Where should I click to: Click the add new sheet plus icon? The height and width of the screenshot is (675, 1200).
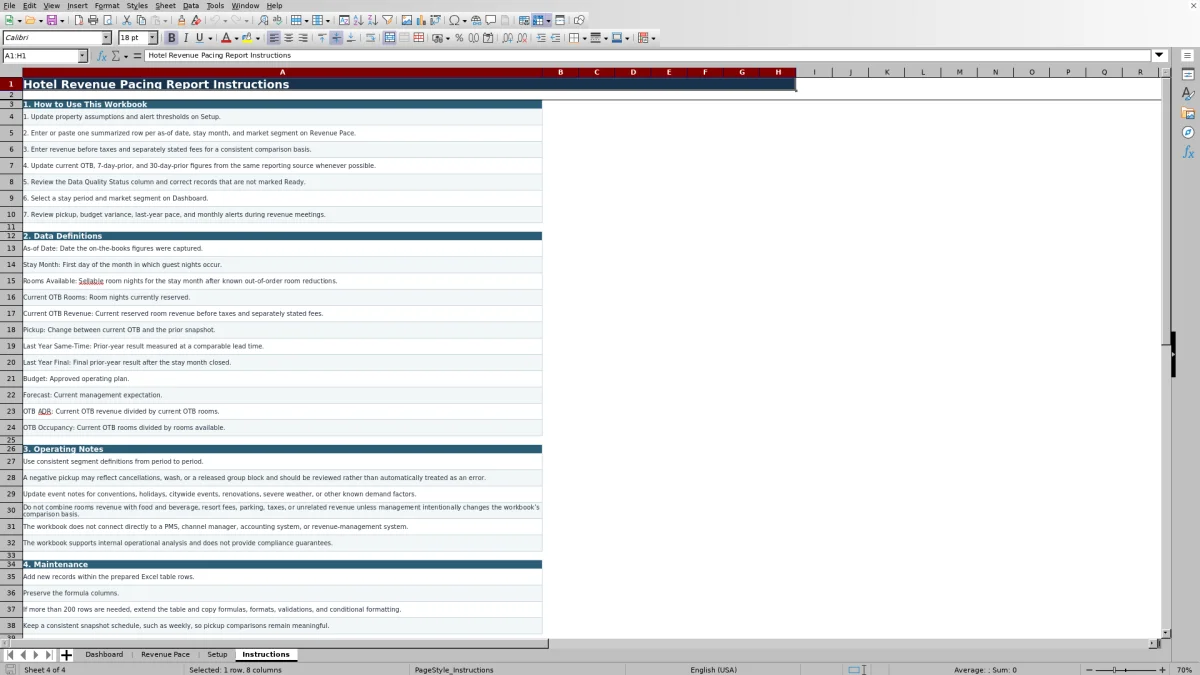click(x=66, y=655)
